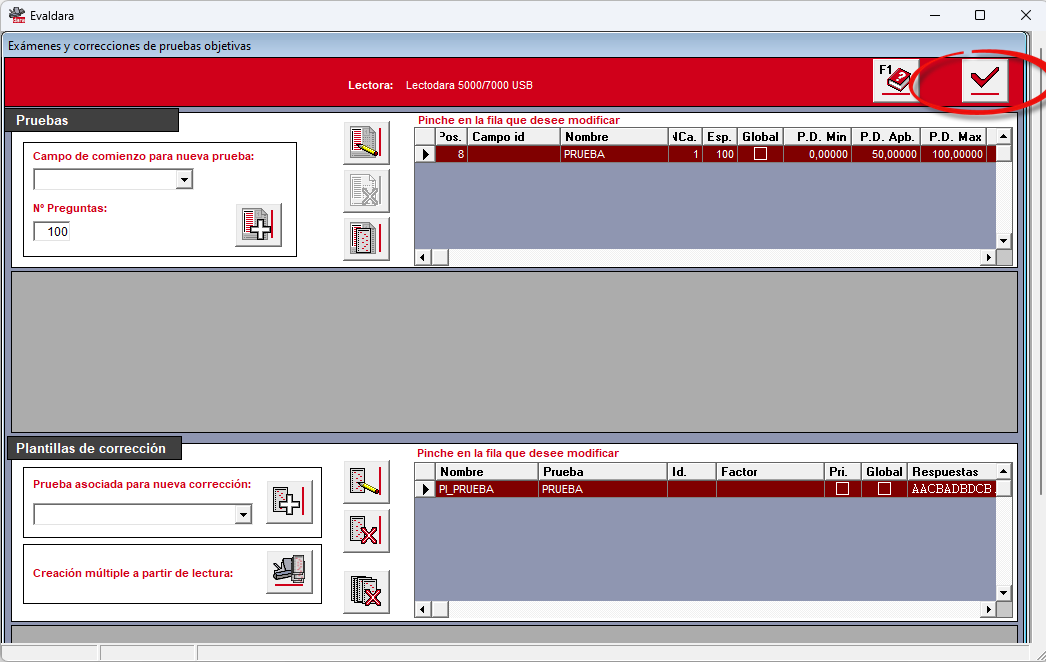Toggle Pri. checkbox for PI_PRUEBA

tap(843, 489)
